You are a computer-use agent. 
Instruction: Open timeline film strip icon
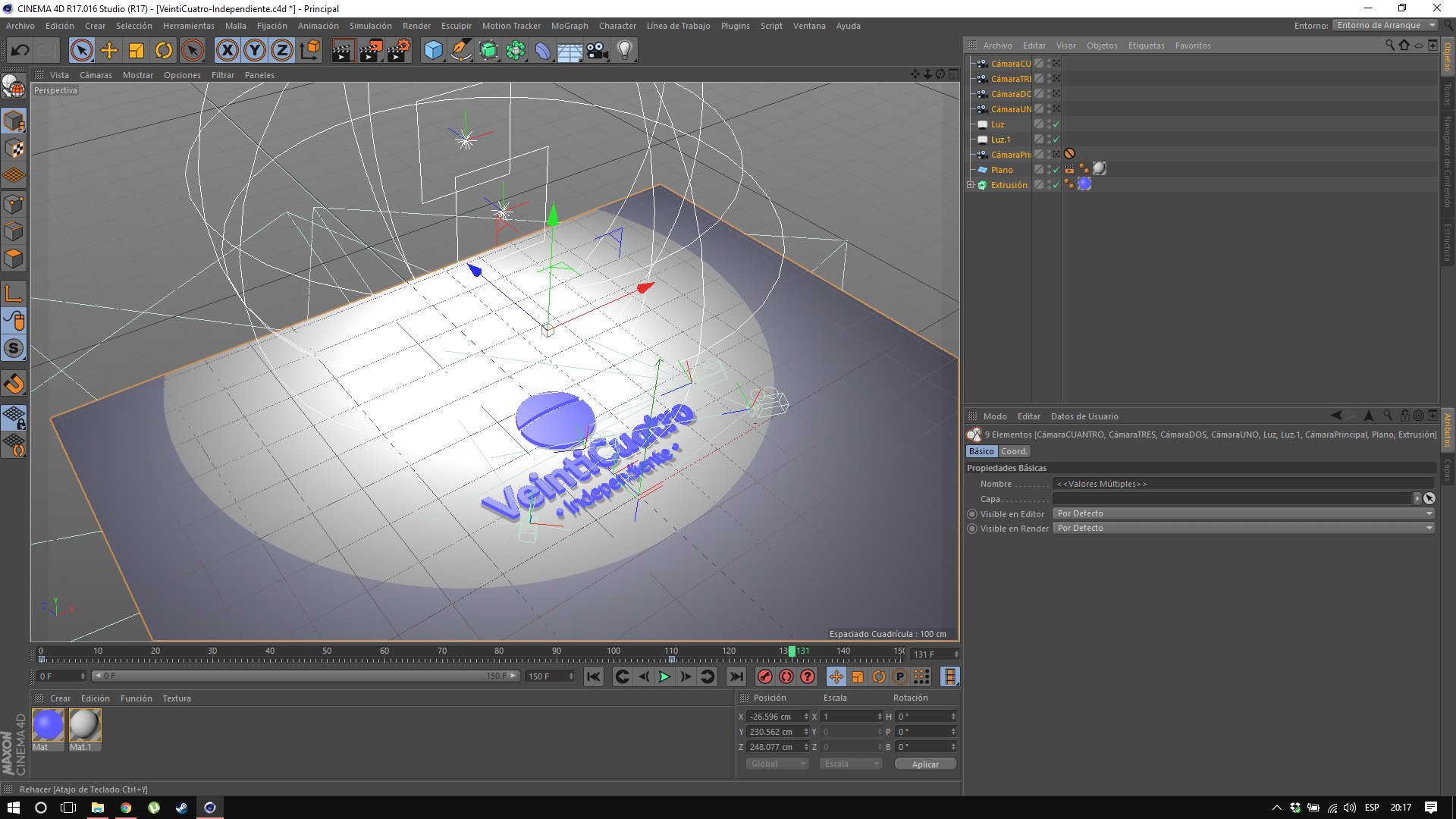click(x=949, y=676)
